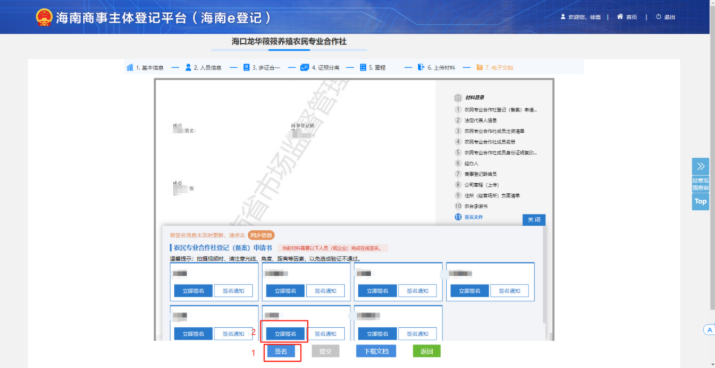Click 签名通知 in second card of bottom row
Image resolution: width=715 pixels, height=368 pixels.
point(326,334)
